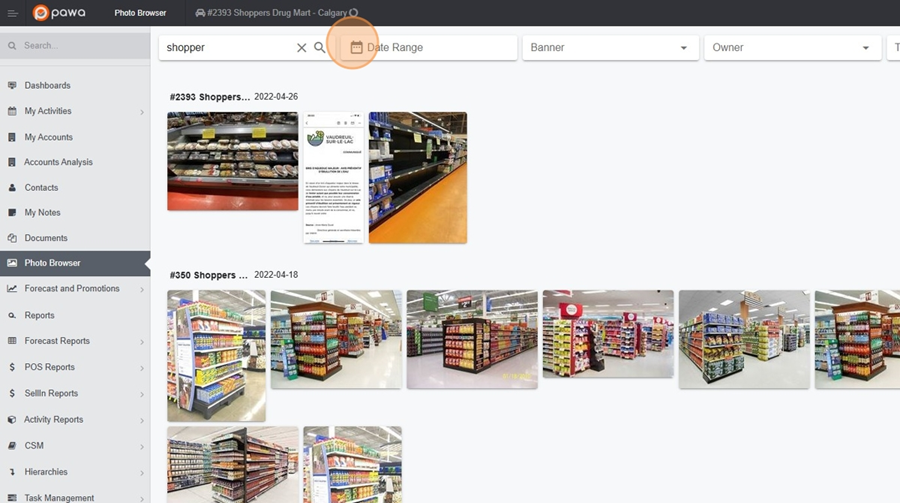Expand the Forecast and Promotions chevron

click(142, 289)
